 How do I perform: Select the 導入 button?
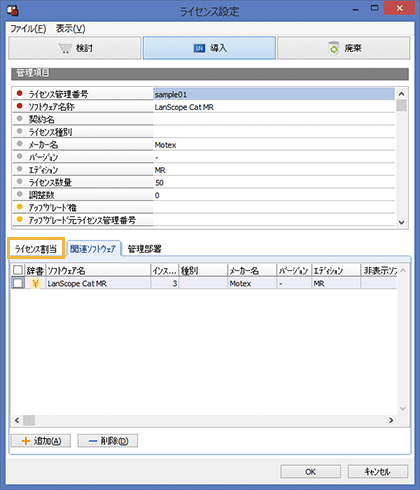[x=209, y=48]
